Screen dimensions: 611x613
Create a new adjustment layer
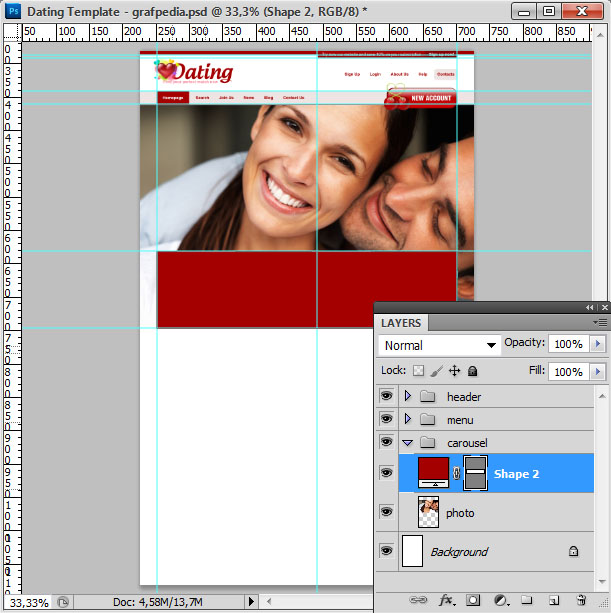click(501, 600)
